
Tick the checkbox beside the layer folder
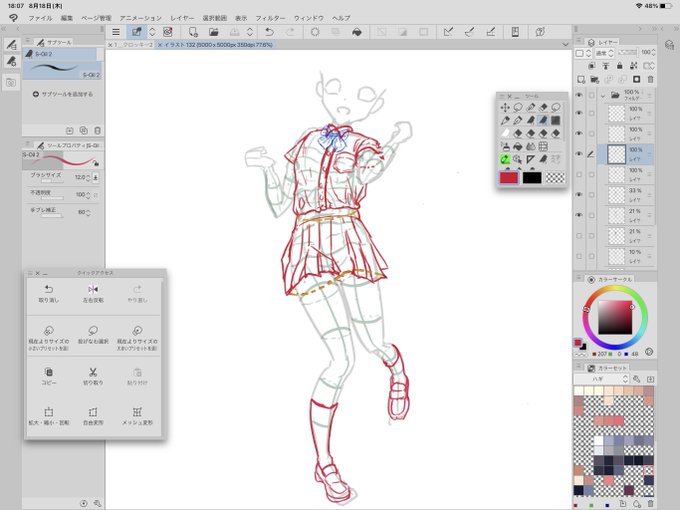(x=592, y=95)
